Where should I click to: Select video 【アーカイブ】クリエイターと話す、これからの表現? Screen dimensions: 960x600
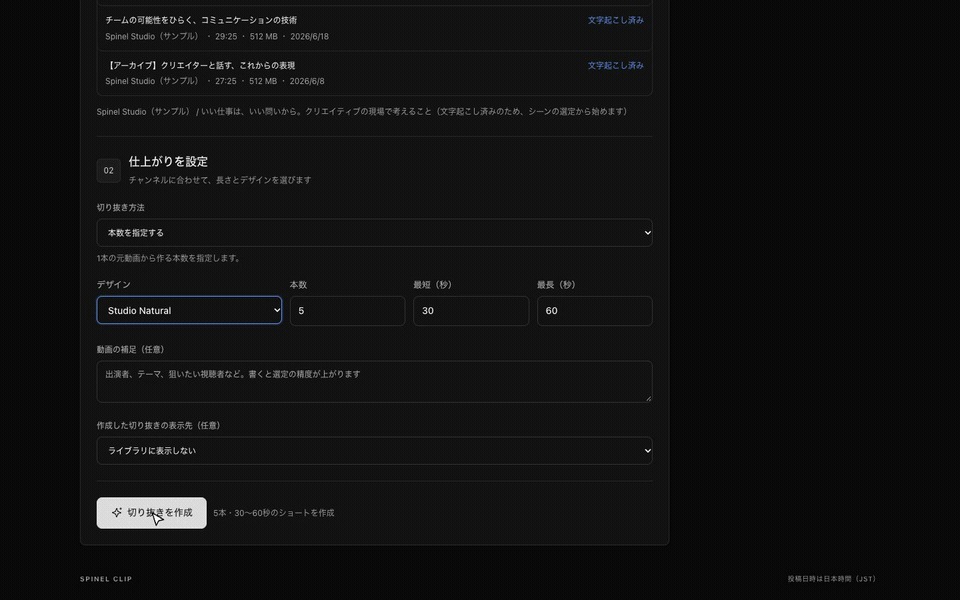[x=374, y=73]
